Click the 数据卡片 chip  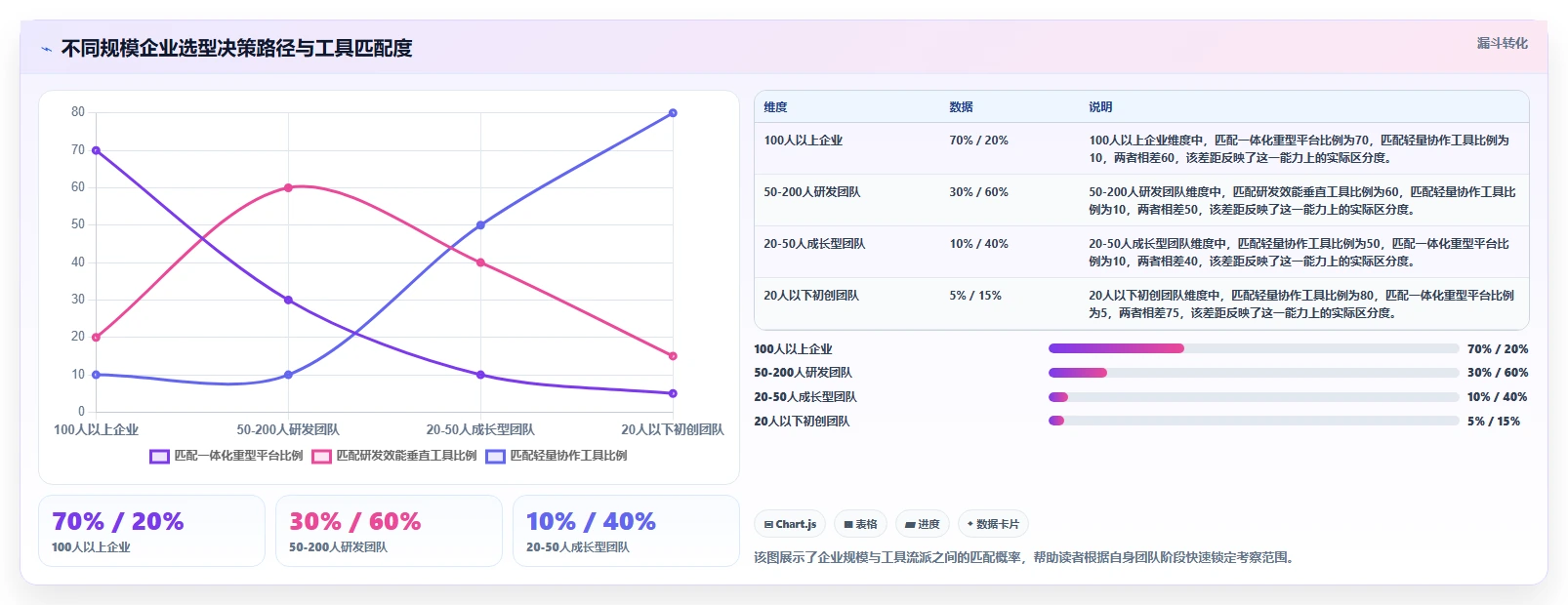coord(993,524)
